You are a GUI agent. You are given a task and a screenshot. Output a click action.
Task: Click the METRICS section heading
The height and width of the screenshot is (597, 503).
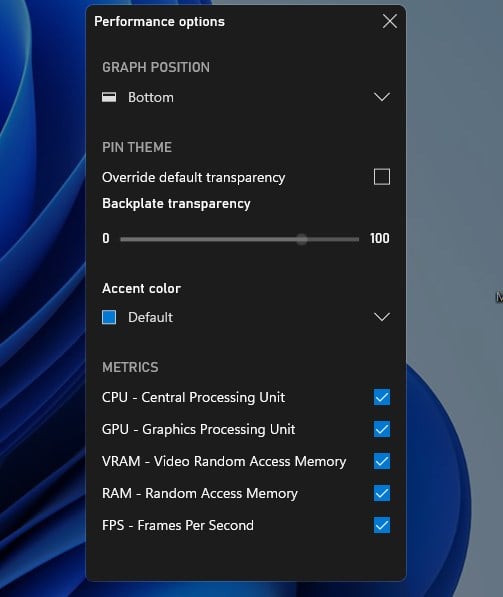130,367
